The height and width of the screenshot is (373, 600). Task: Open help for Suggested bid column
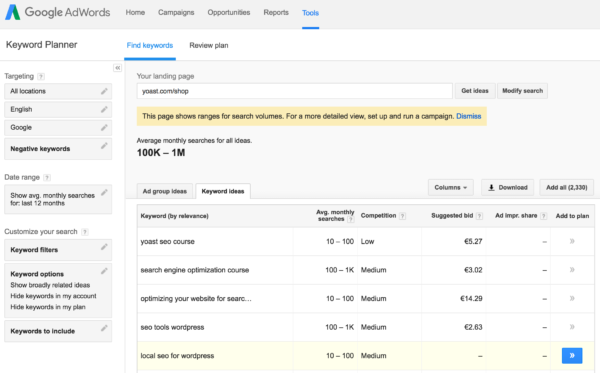tap(479, 216)
